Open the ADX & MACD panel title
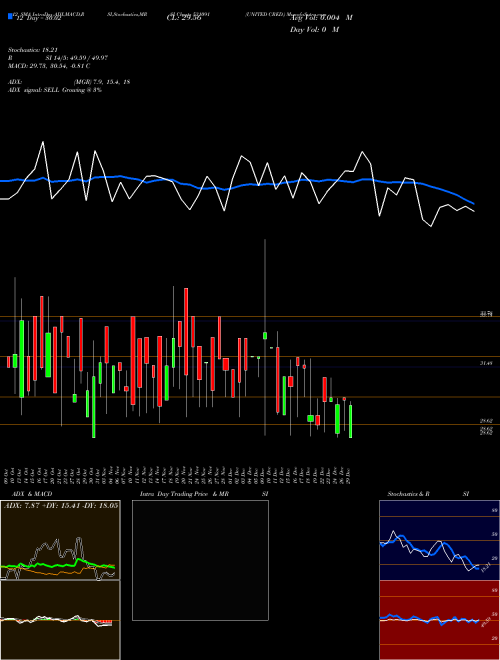Viewport: 500px width, 660px height. click(x=32, y=494)
